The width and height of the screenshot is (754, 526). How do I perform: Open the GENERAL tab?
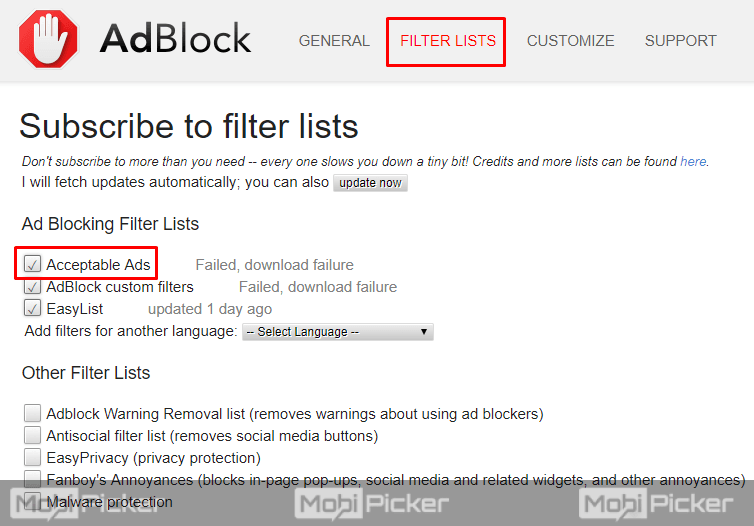tap(334, 41)
